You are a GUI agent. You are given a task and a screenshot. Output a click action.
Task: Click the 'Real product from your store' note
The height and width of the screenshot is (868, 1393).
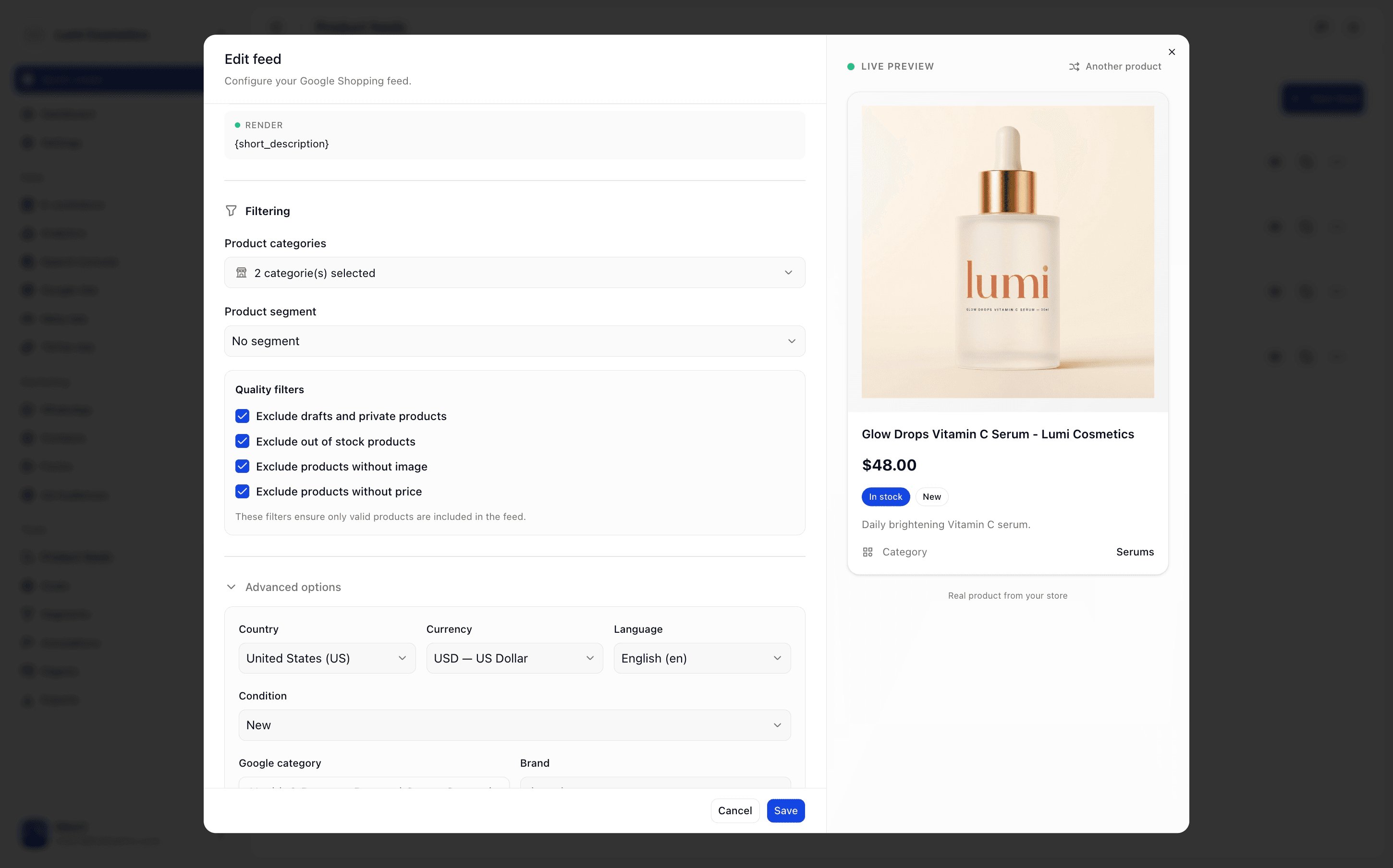coord(1007,595)
